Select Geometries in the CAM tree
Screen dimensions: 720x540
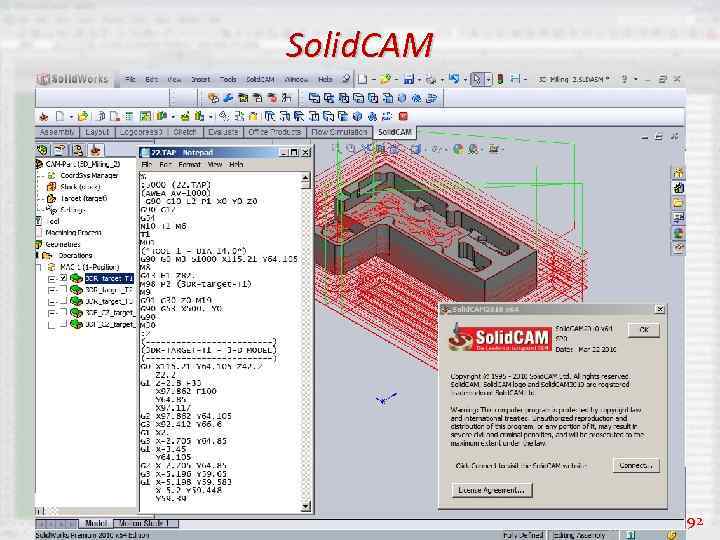pyautogui.click(x=63, y=244)
